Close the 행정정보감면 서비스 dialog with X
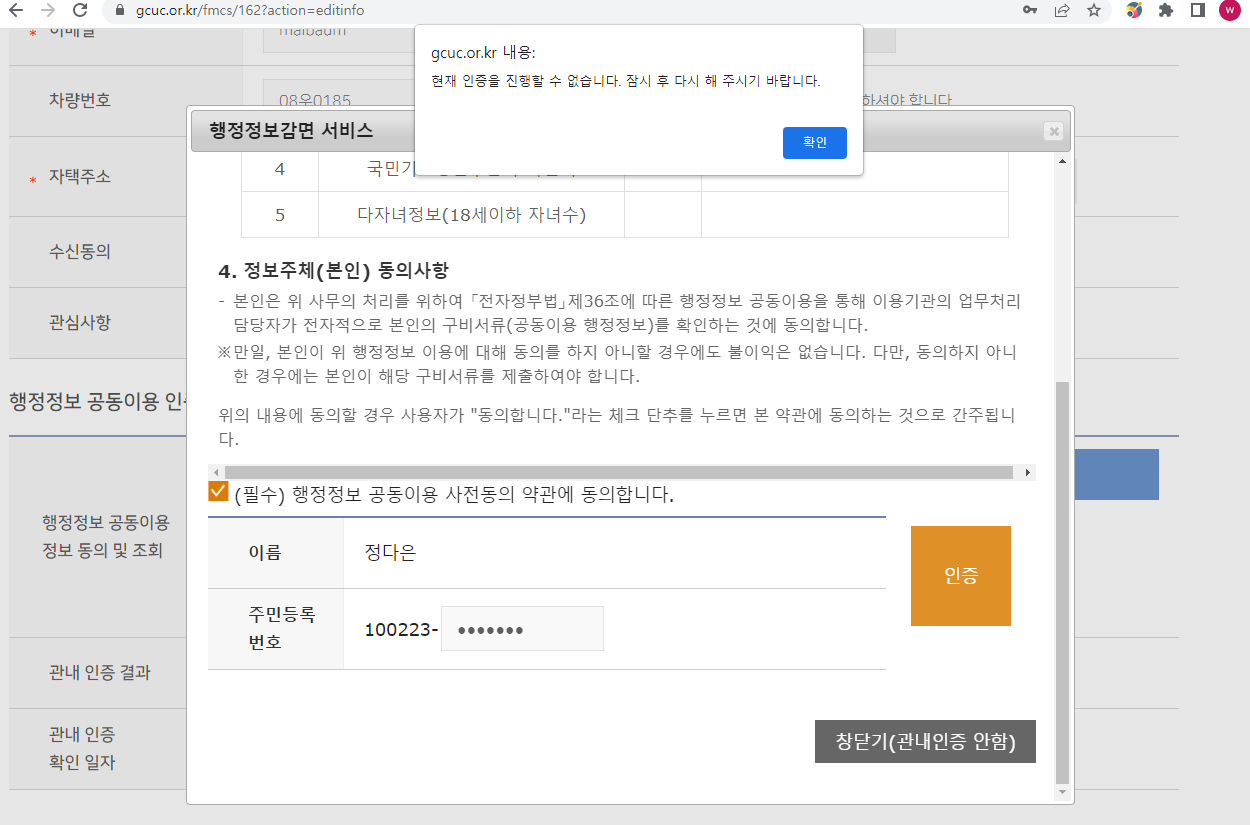This screenshot has width=1250, height=825. 1052,131
